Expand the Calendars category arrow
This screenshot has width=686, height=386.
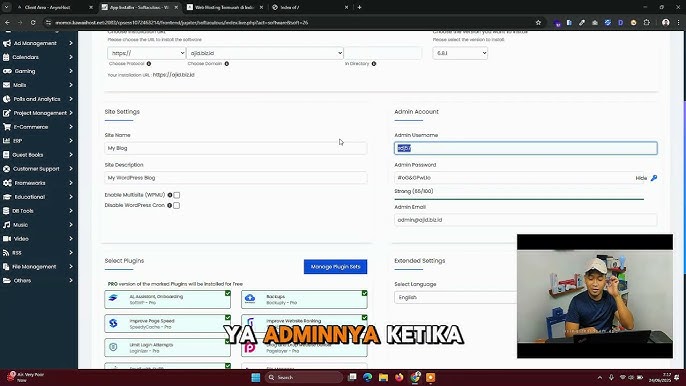71,57
